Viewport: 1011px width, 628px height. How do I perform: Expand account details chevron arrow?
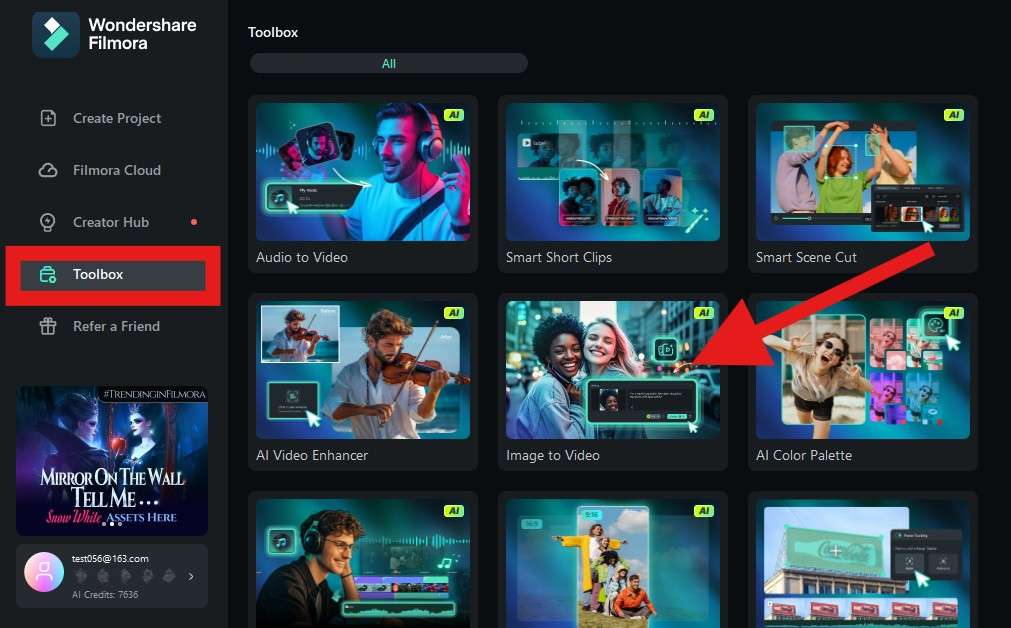coord(191,576)
